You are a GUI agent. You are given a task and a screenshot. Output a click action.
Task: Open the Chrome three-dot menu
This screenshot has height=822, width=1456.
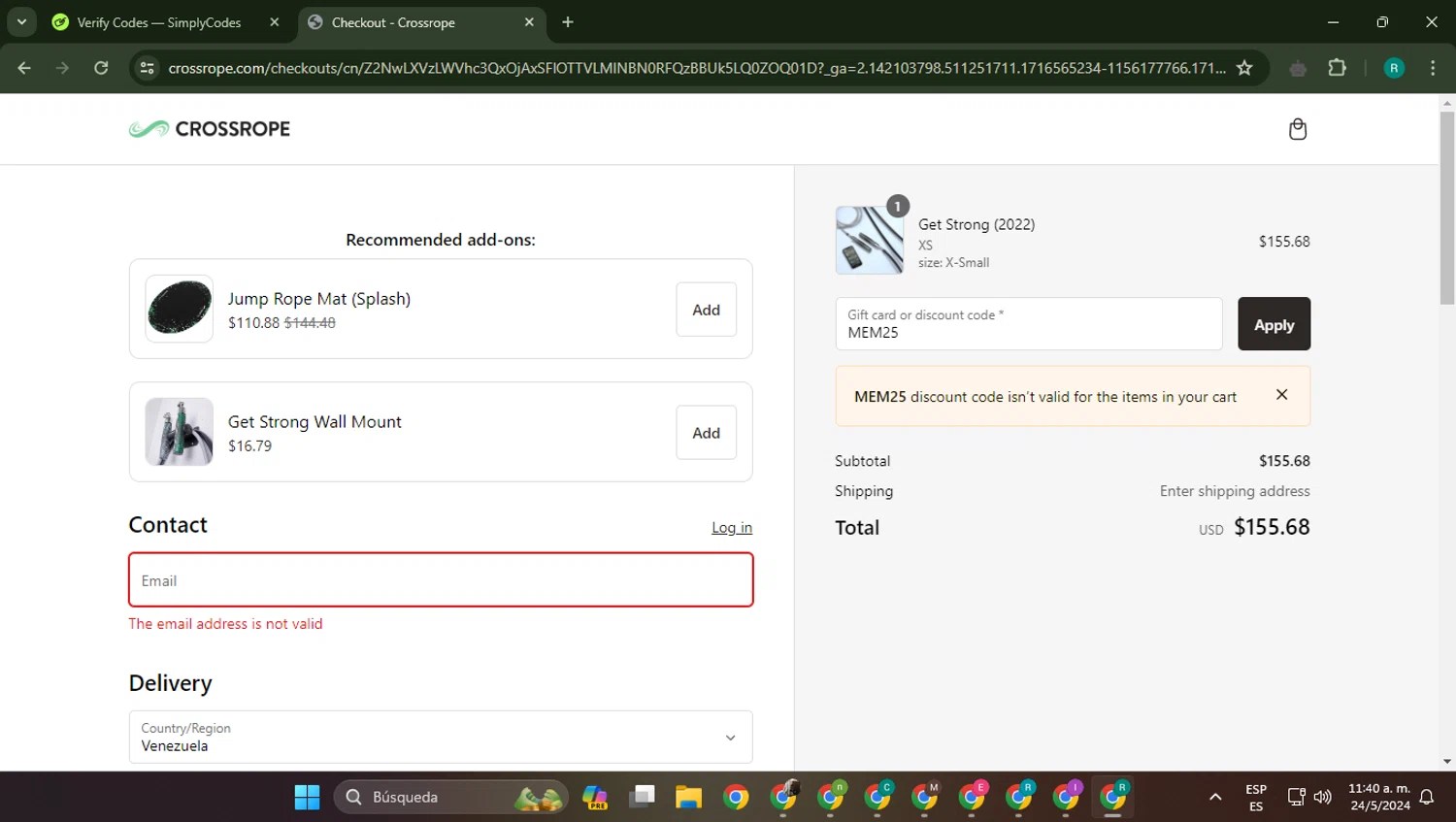(x=1433, y=68)
